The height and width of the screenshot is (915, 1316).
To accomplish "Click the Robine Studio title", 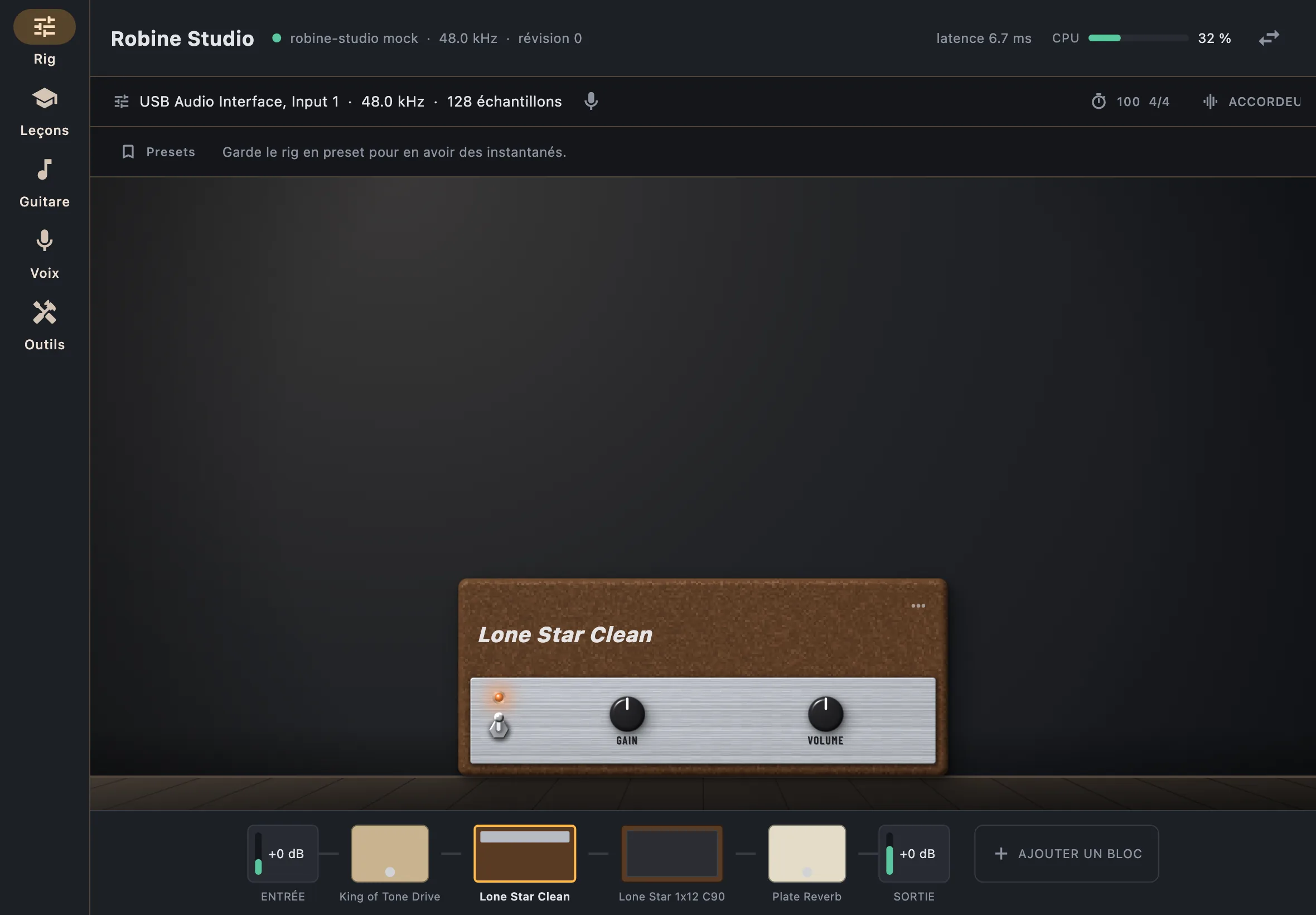I will 182,38.
